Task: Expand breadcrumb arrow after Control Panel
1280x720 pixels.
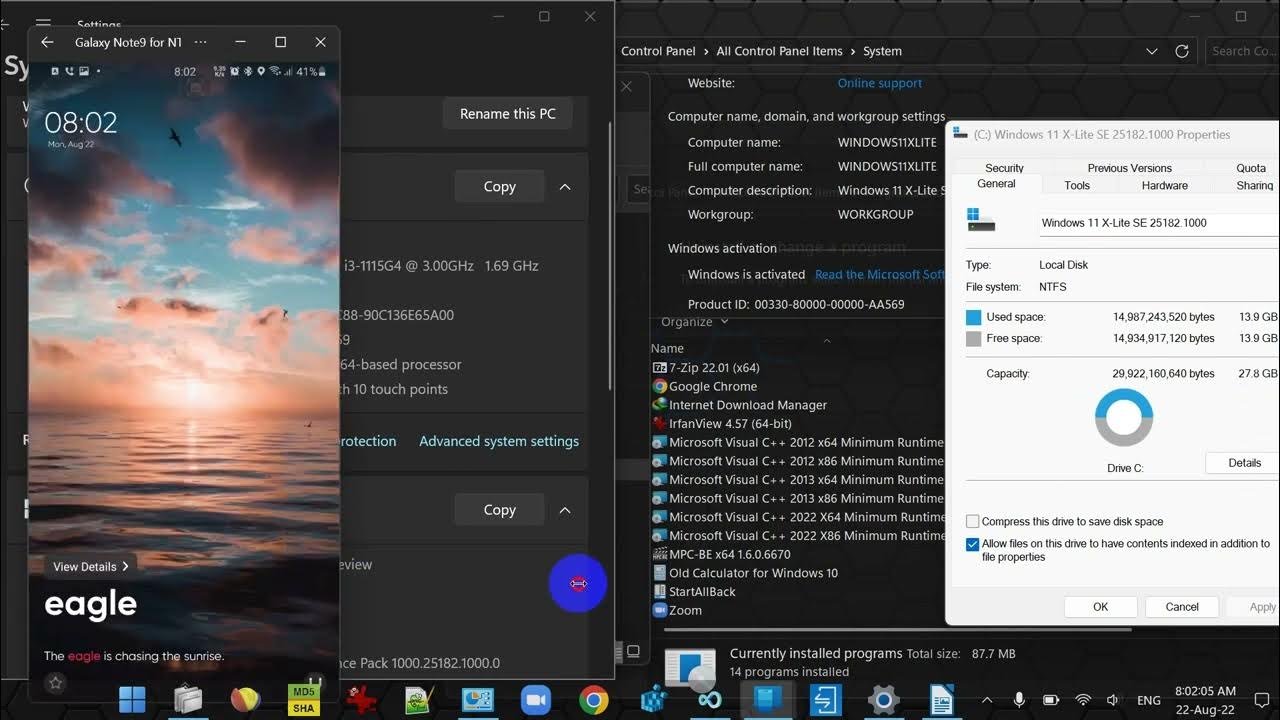Action: tap(706, 51)
